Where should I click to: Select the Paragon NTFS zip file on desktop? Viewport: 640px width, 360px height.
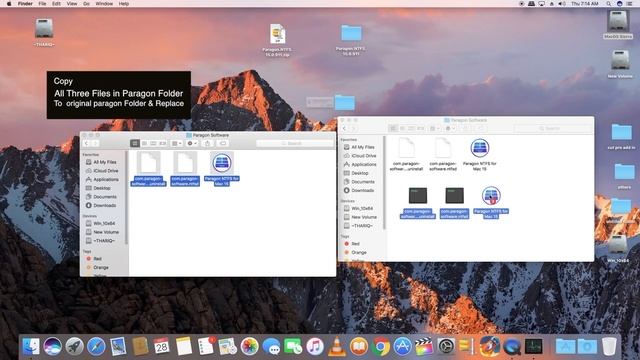pyautogui.click(x=278, y=40)
